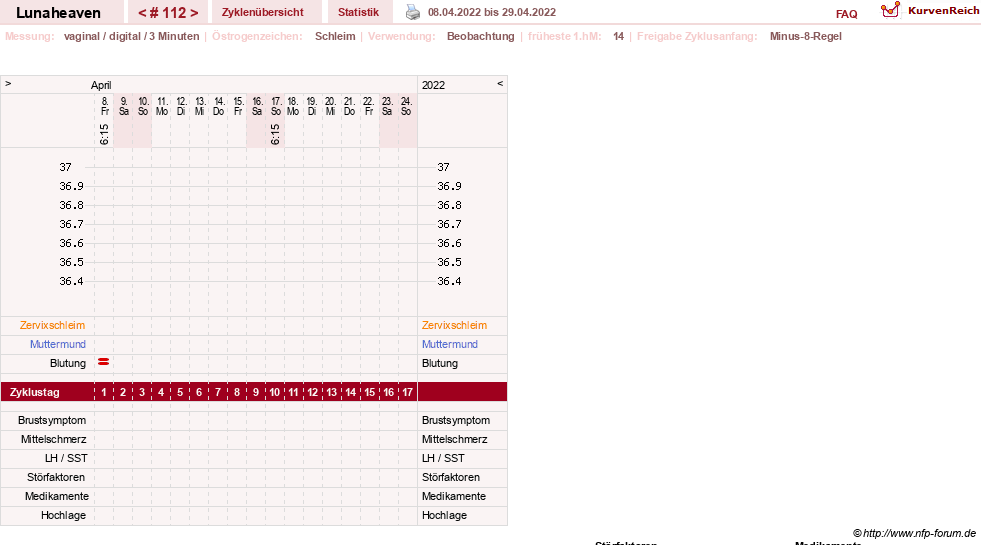Screen dimensions: 981x545
Task: Click the Messung value vaginal / digital / 3 Minuten
Action: [x=131, y=36]
